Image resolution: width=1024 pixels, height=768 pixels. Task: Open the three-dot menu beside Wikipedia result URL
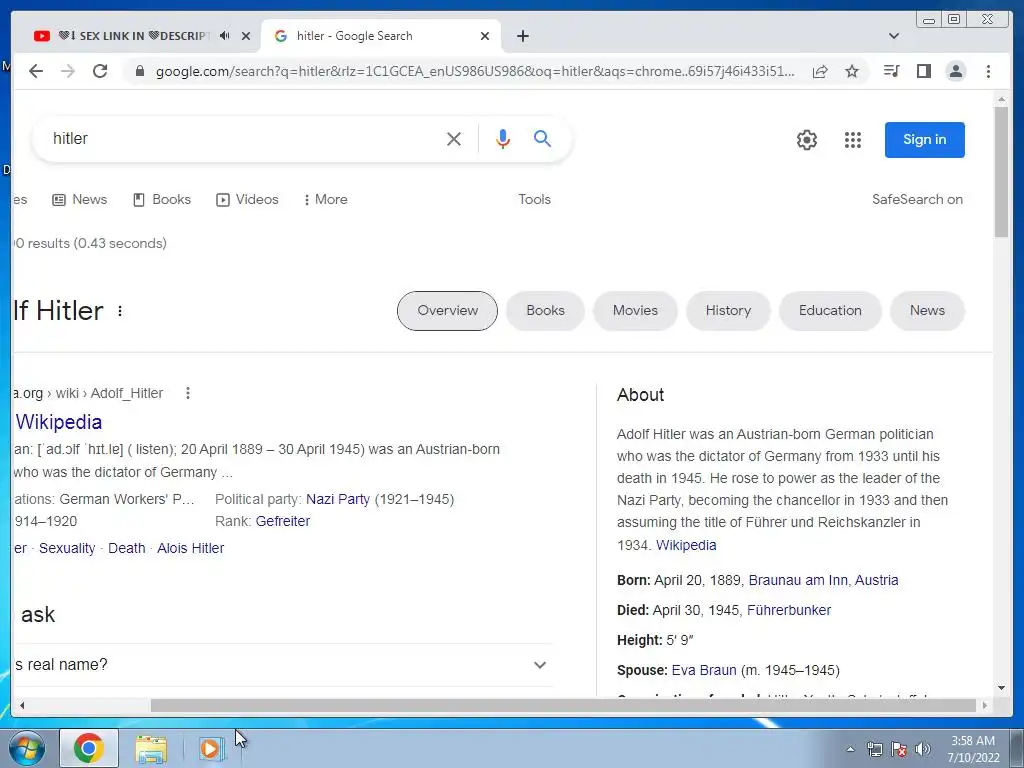click(188, 392)
